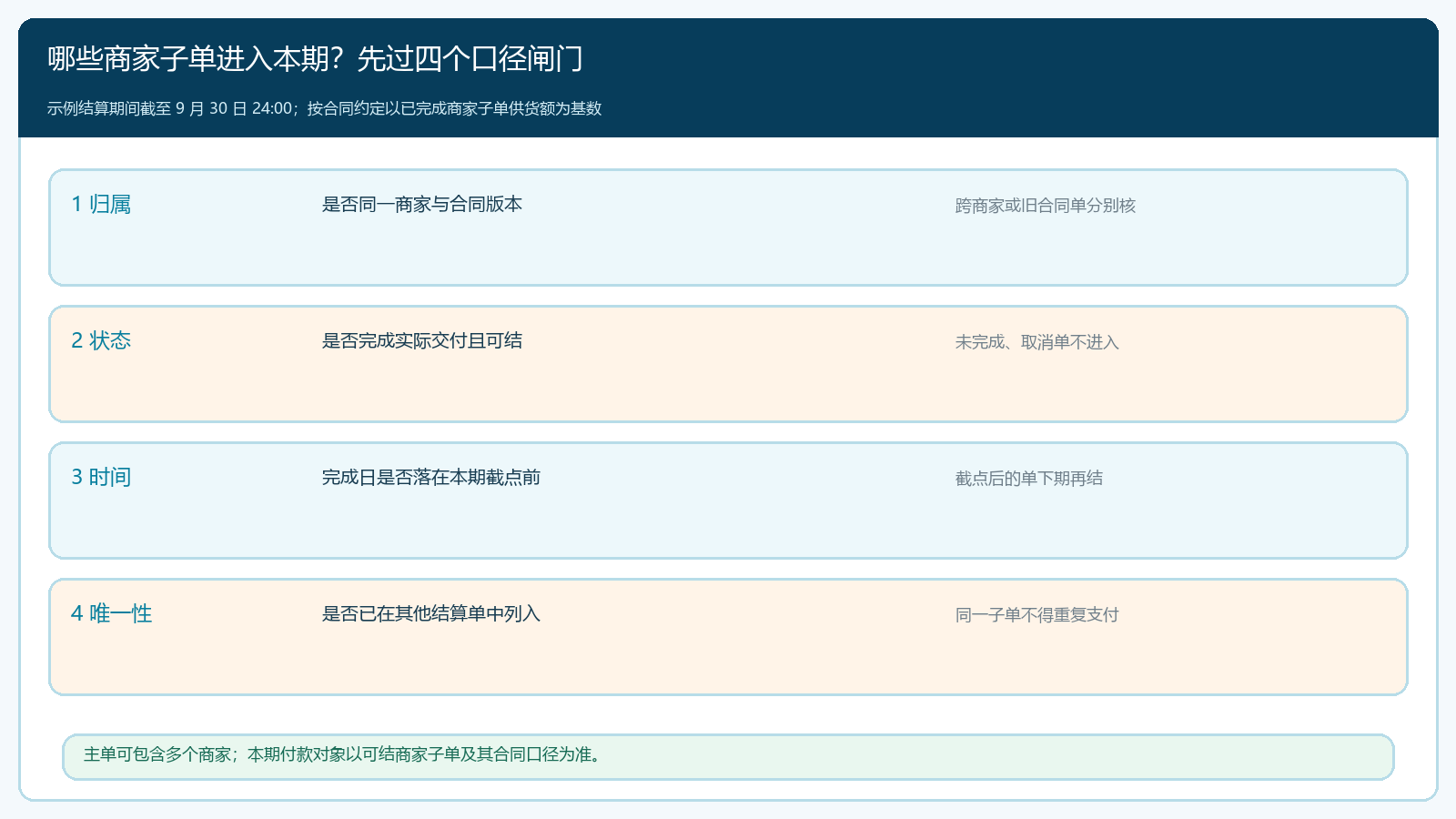Click the note 跨商家或旧合同单分别核
1456x819 pixels.
[x=1046, y=206]
